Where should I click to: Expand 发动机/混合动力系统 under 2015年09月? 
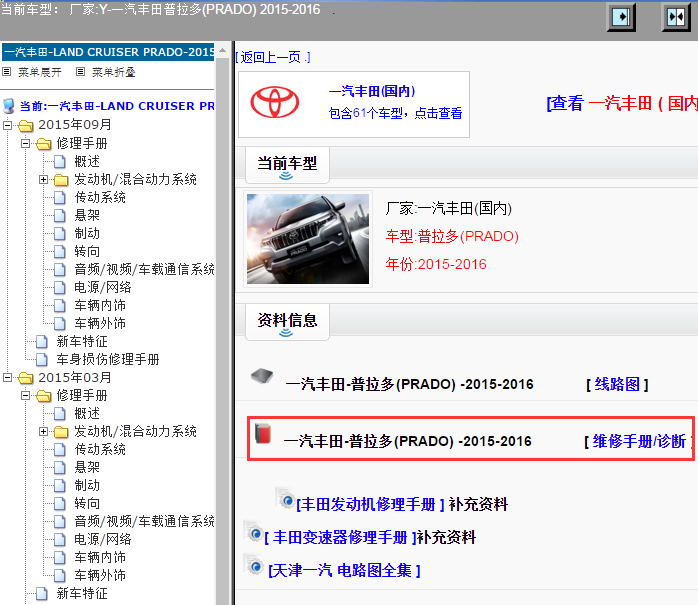coord(43,179)
